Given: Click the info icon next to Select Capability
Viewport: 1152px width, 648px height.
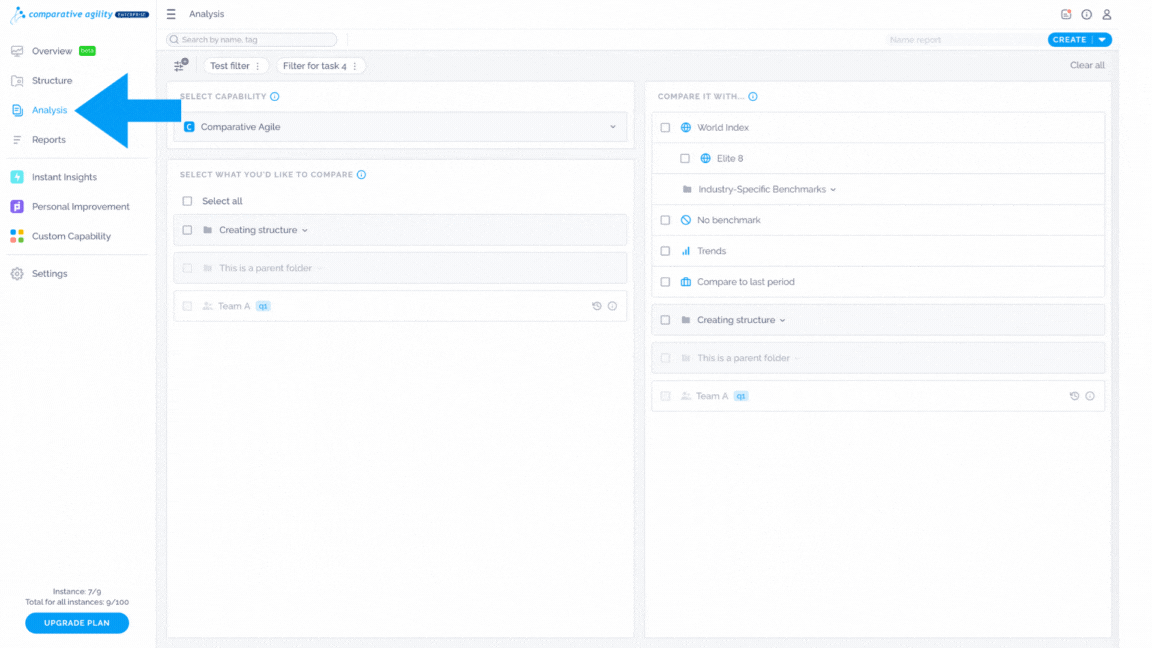Looking at the screenshot, I should coord(275,96).
